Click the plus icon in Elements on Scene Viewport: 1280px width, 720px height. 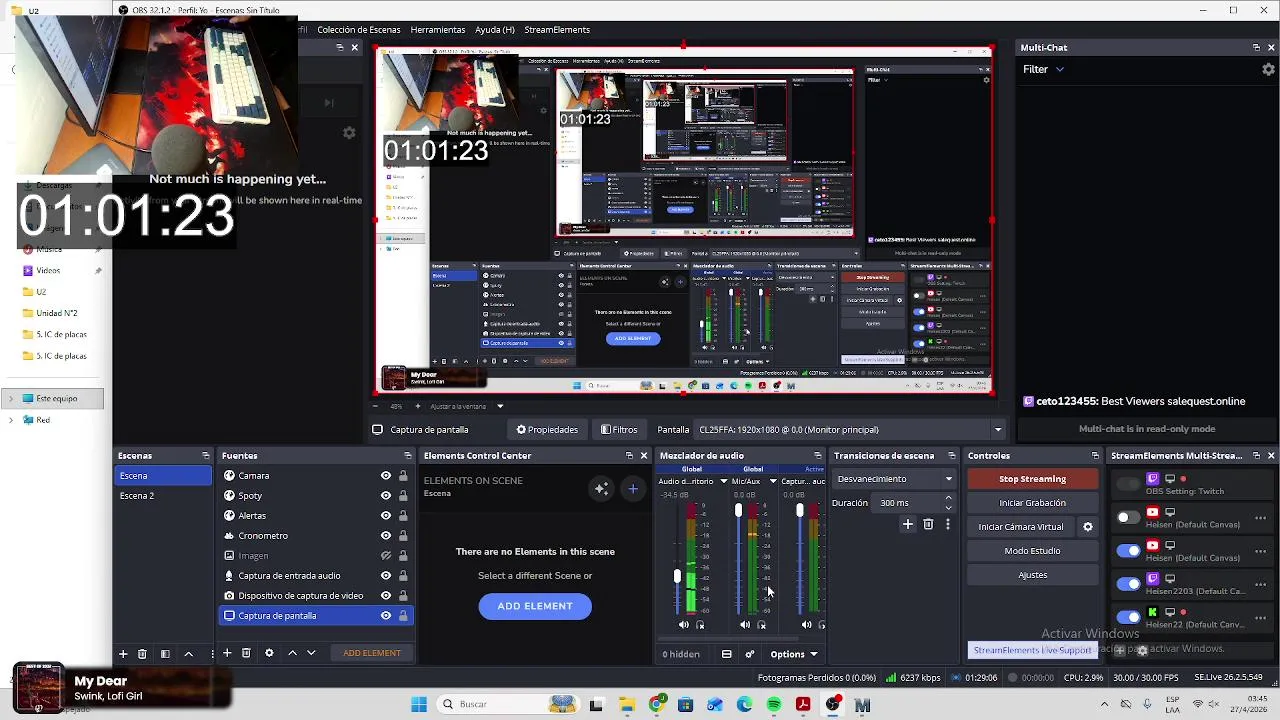(x=633, y=489)
